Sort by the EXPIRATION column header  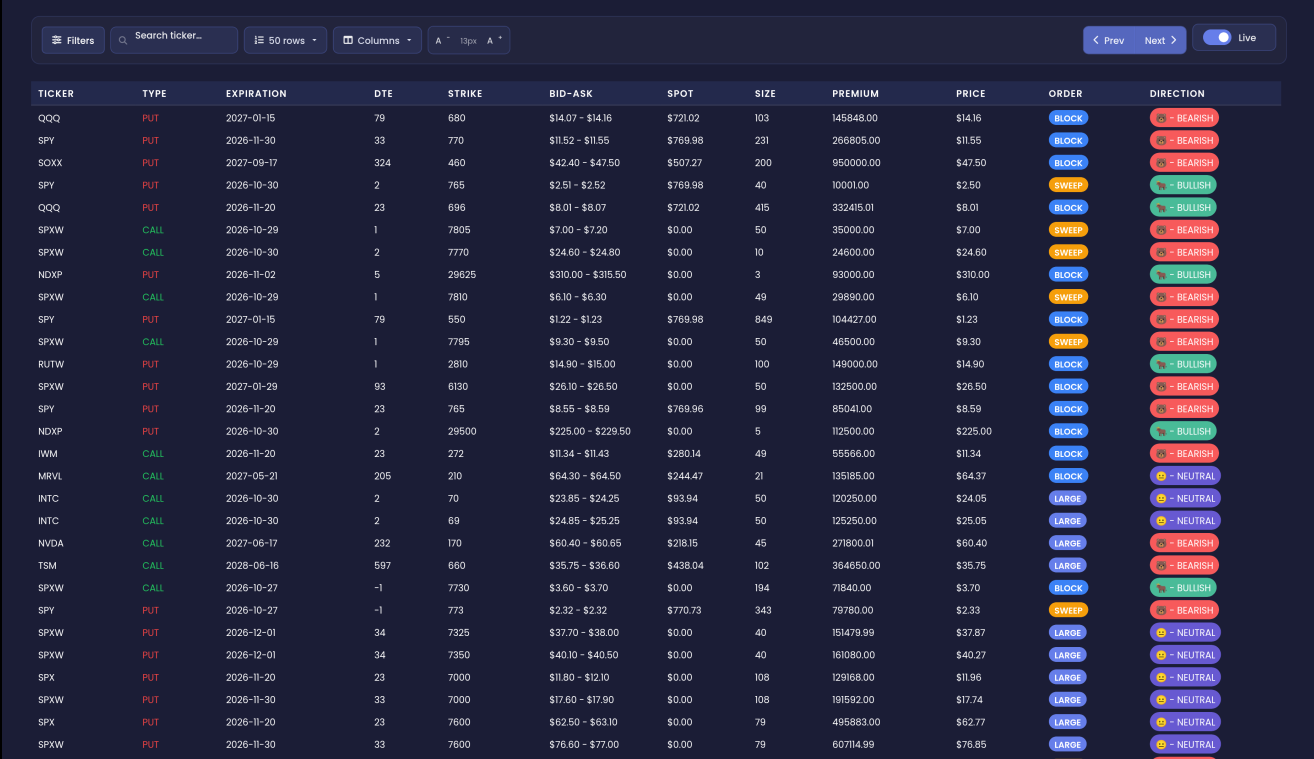point(256,94)
